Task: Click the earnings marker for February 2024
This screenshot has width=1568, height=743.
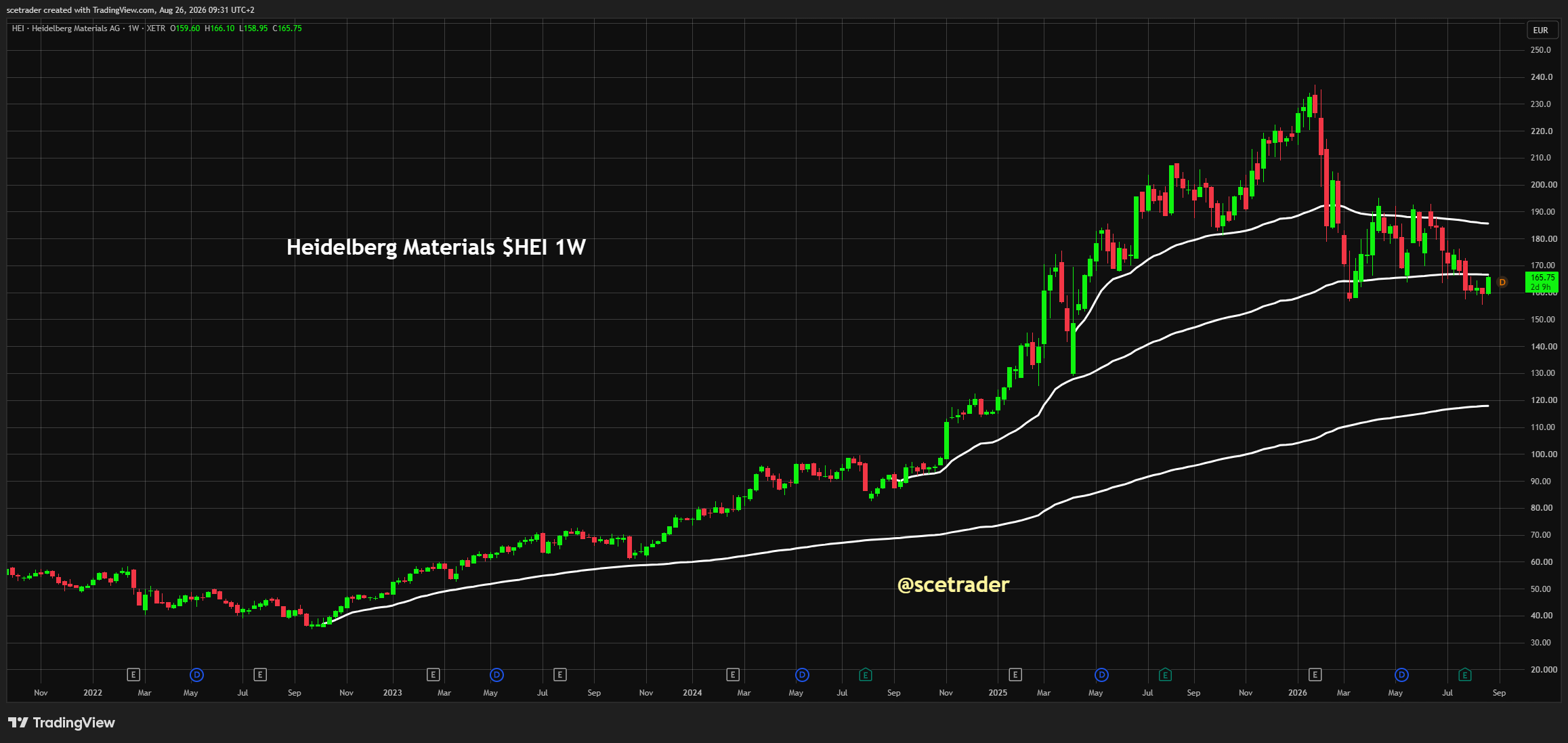Action: [733, 675]
